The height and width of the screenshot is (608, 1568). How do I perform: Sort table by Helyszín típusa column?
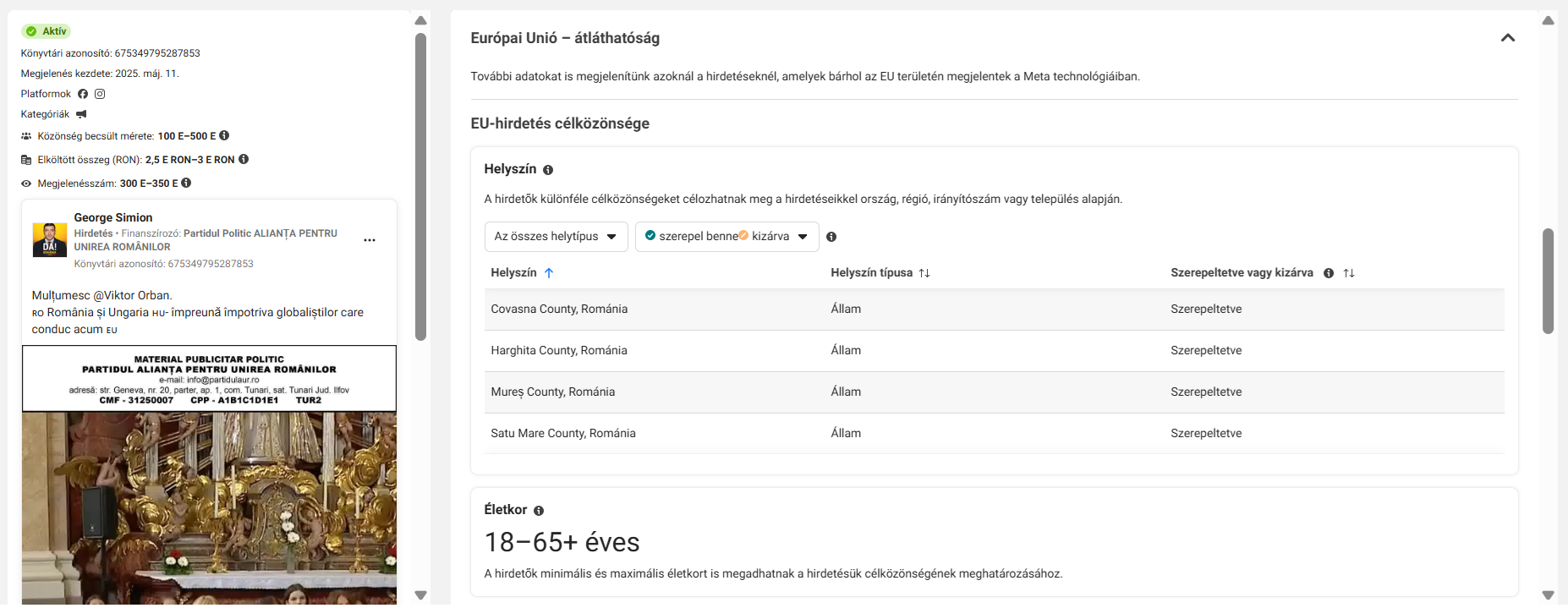(x=924, y=273)
